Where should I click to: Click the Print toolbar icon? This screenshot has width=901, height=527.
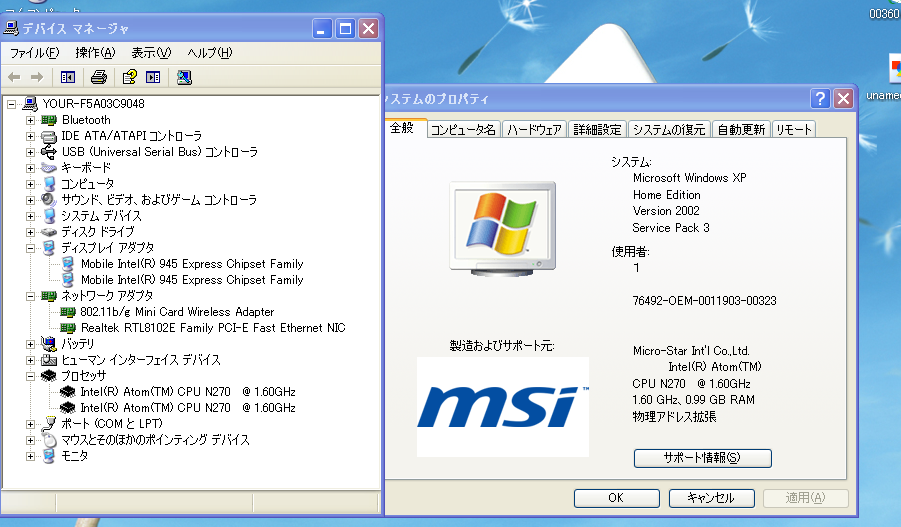[99, 77]
